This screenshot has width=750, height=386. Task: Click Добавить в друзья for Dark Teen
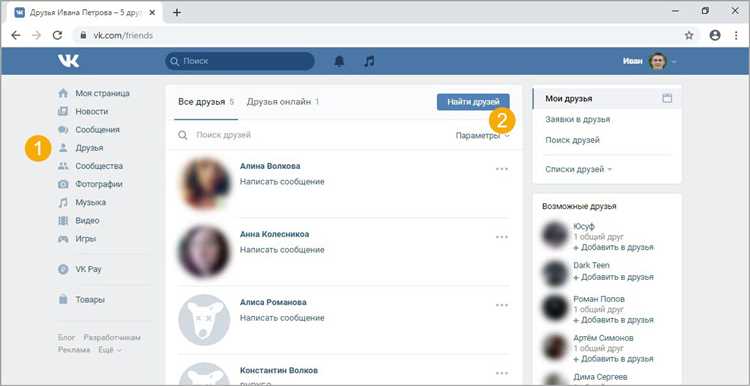point(613,277)
